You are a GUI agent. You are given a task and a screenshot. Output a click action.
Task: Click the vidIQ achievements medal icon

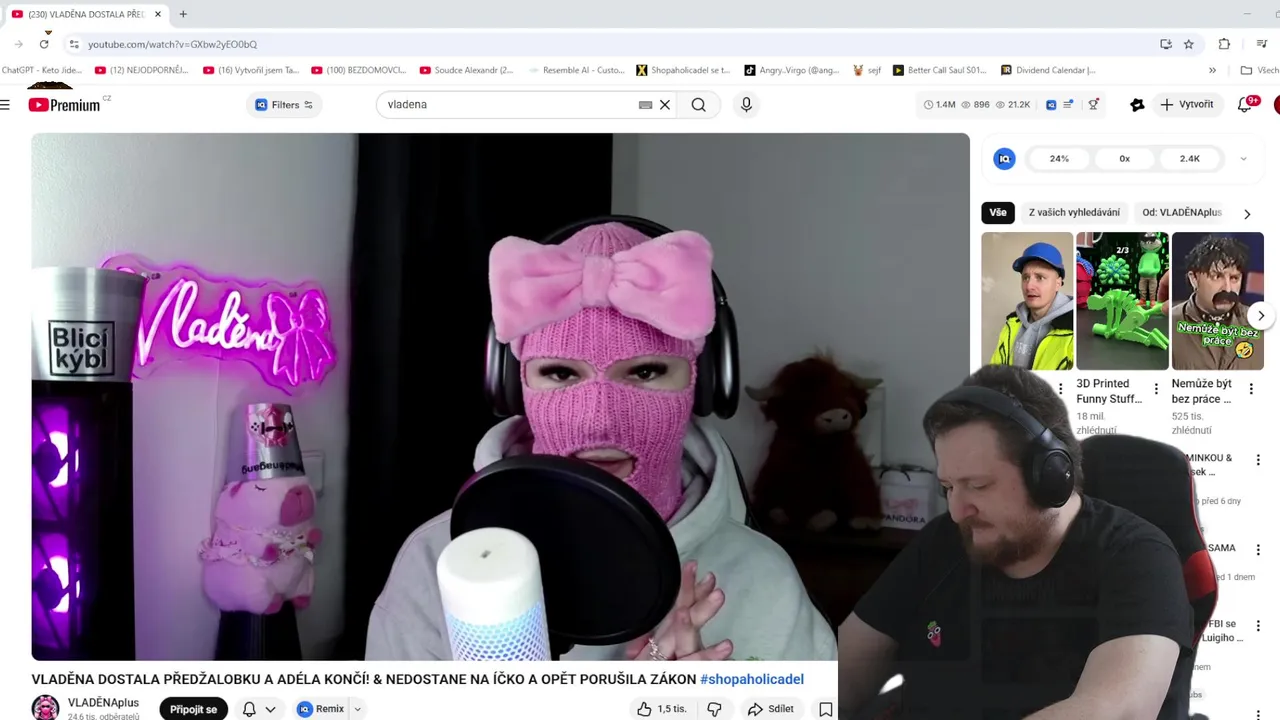pos(1093,105)
